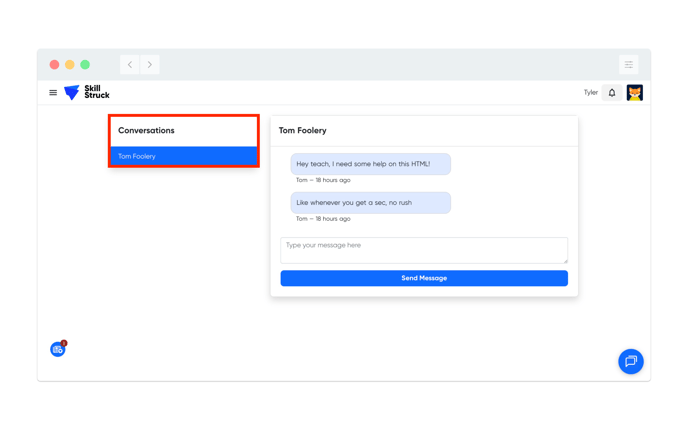Close the window with the red button
This screenshot has height=430, width=688.
(54, 65)
